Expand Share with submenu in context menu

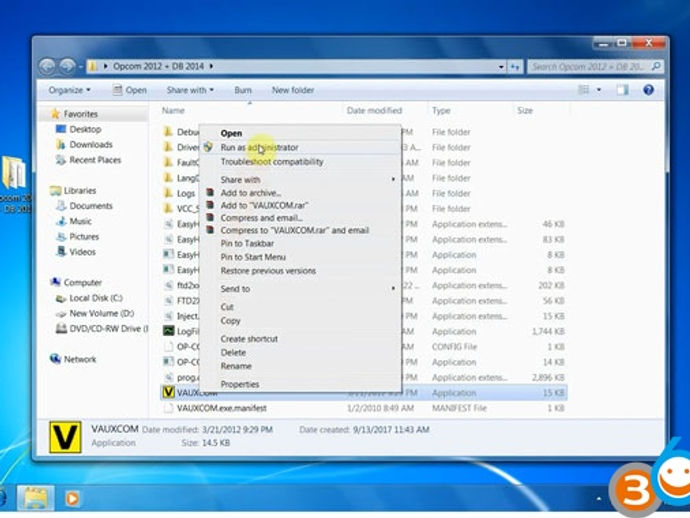click(301, 180)
